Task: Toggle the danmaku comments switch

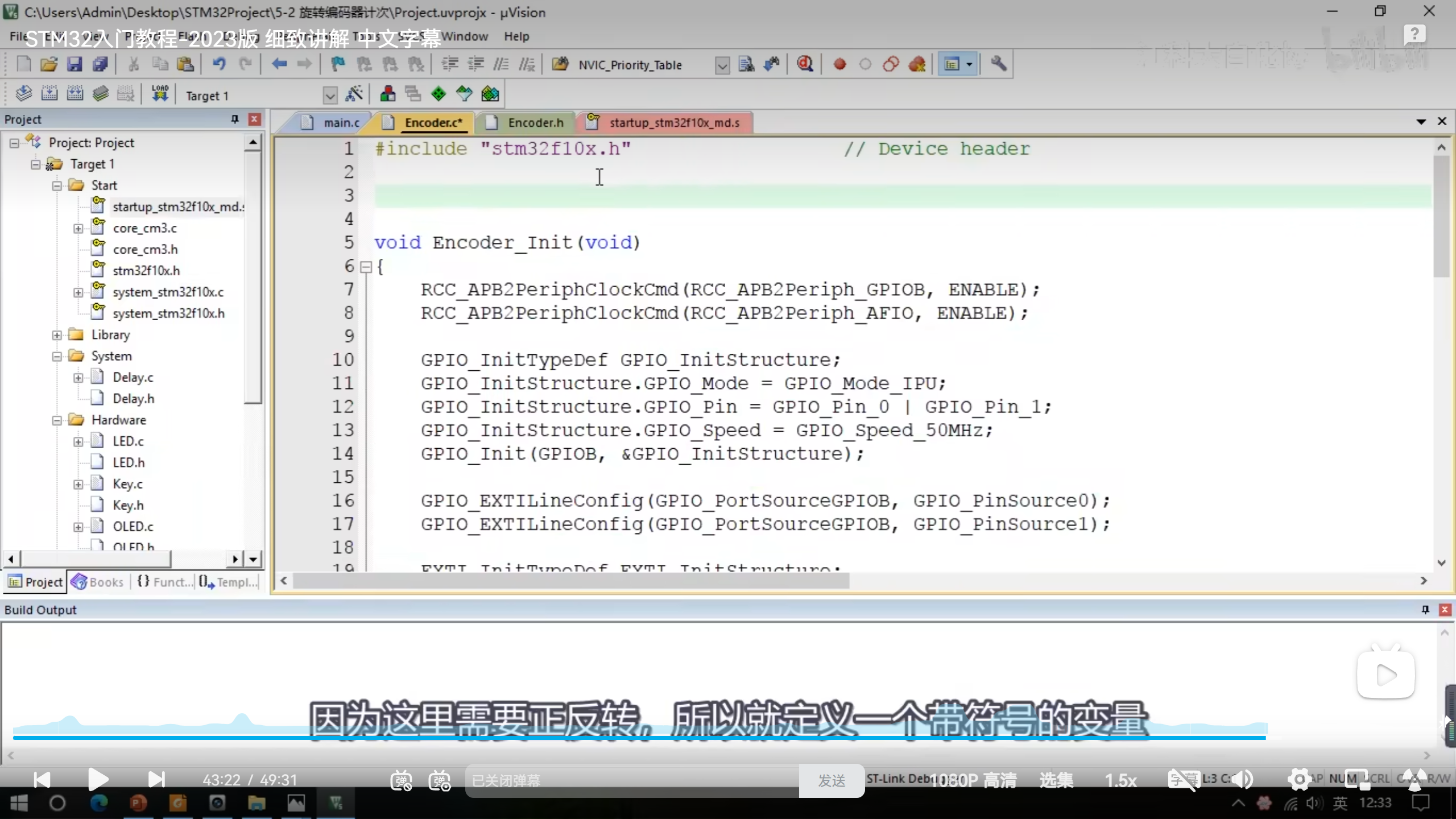Action: click(x=401, y=780)
